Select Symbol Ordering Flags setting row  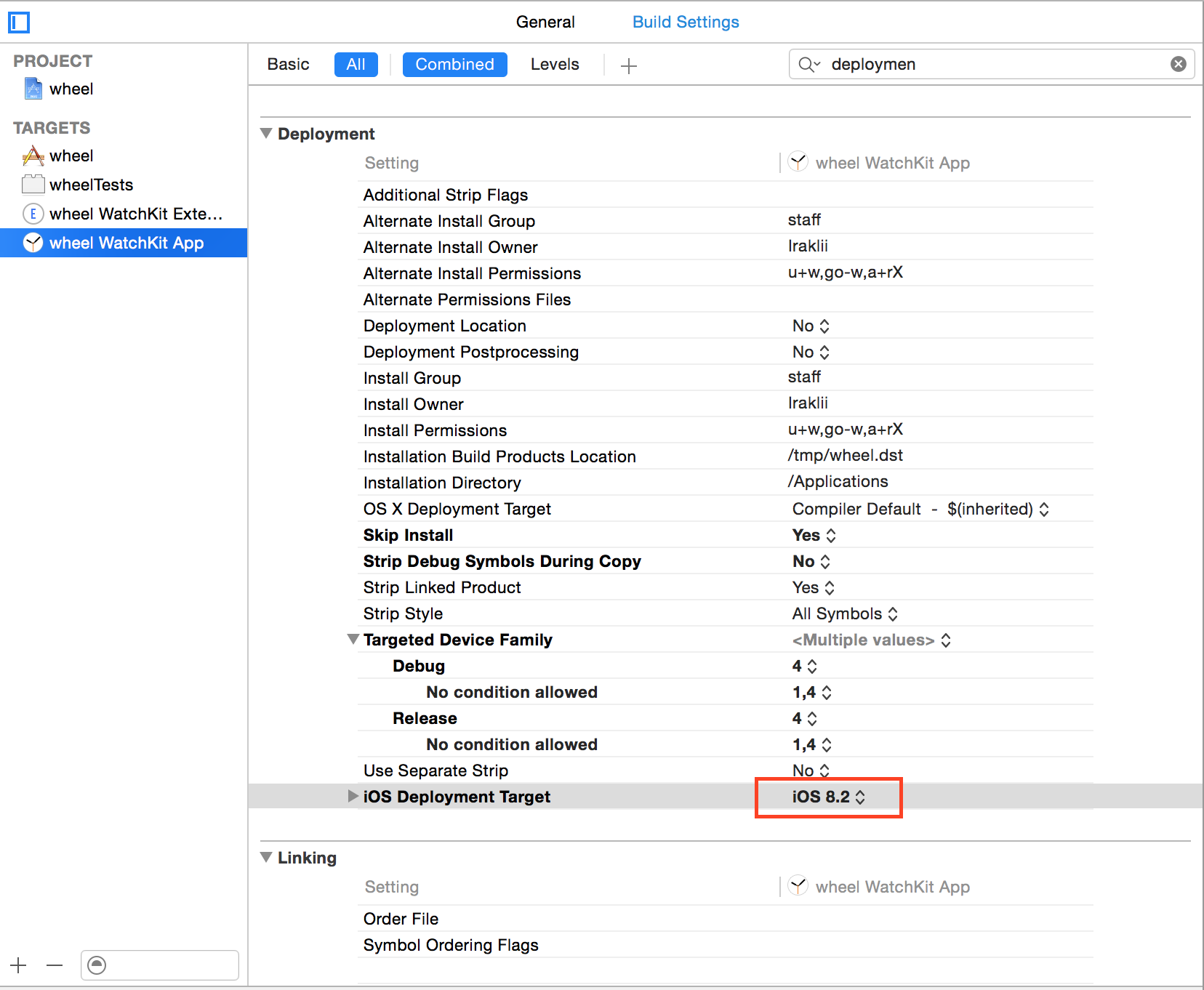726,945
